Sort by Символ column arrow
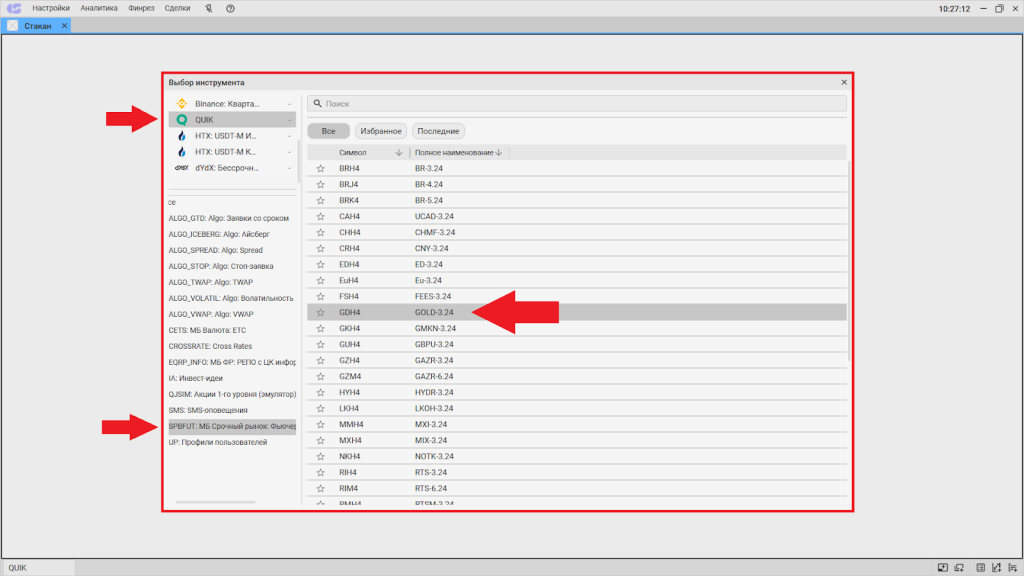Viewport: 1024px width, 576px height. [398, 153]
